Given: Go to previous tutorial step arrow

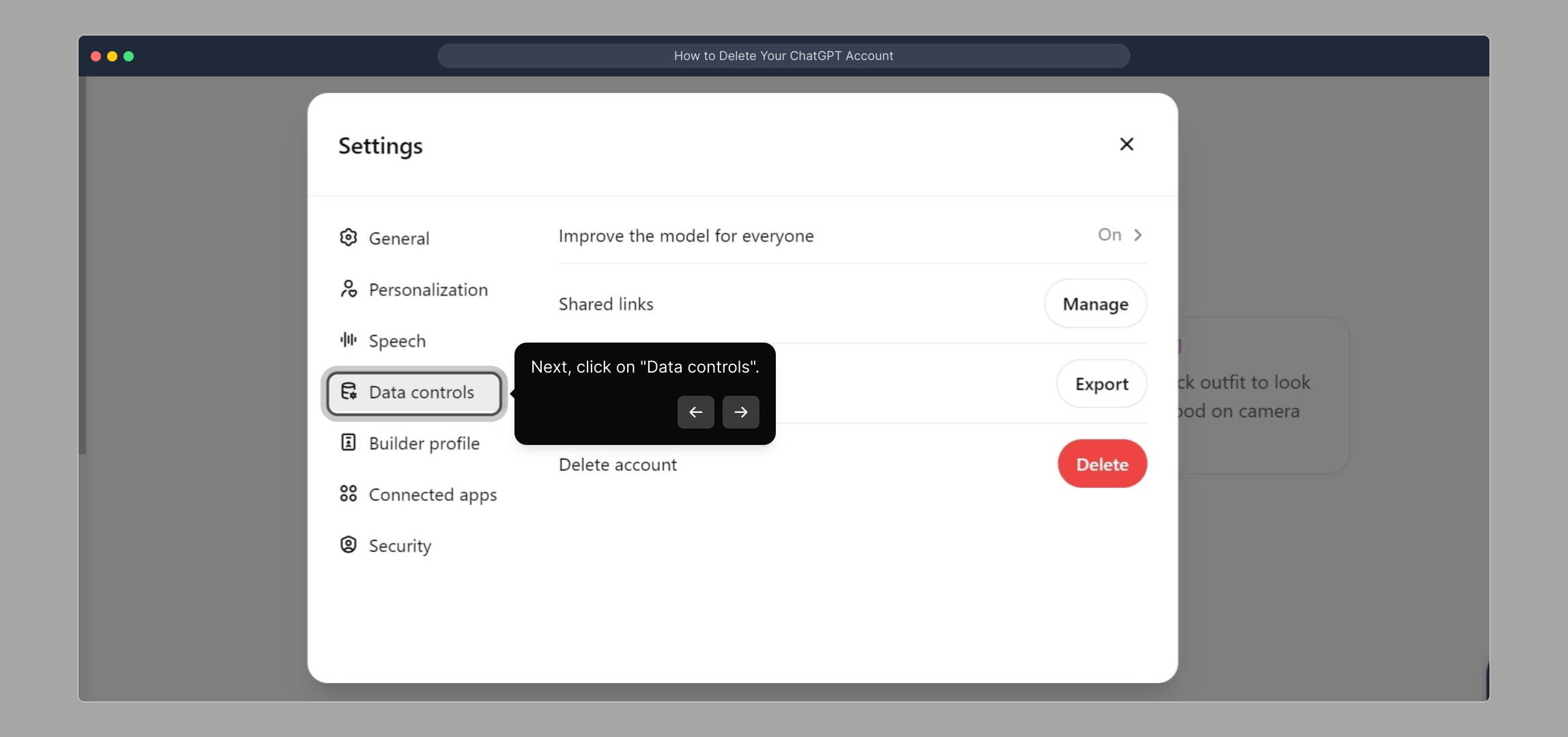Looking at the screenshot, I should click(695, 412).
